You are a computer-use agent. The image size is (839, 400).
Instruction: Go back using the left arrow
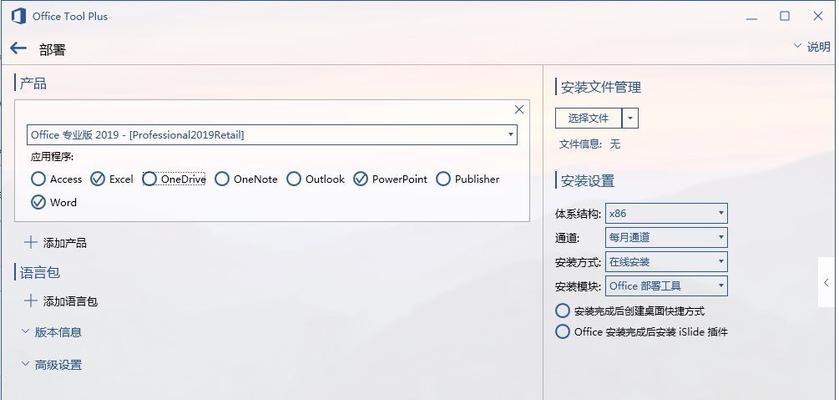18,49
